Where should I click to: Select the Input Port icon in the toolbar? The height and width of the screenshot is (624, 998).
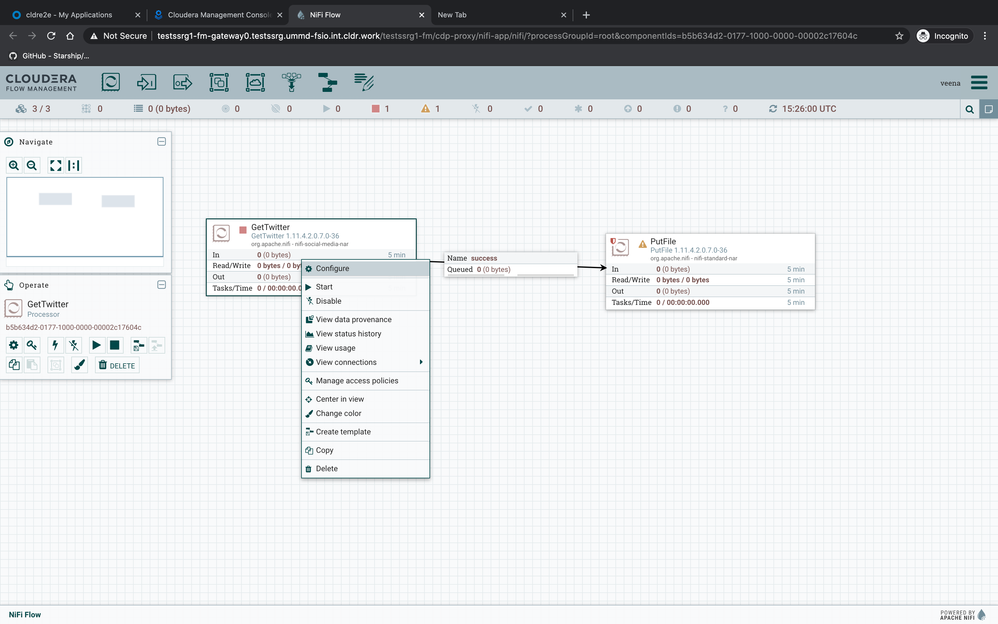pyautogui.click(x=146, y=82)
